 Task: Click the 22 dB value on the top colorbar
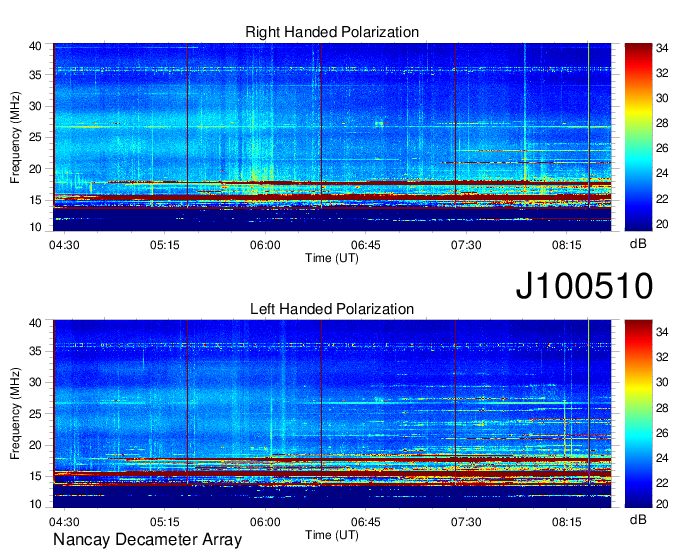[662, 199]
